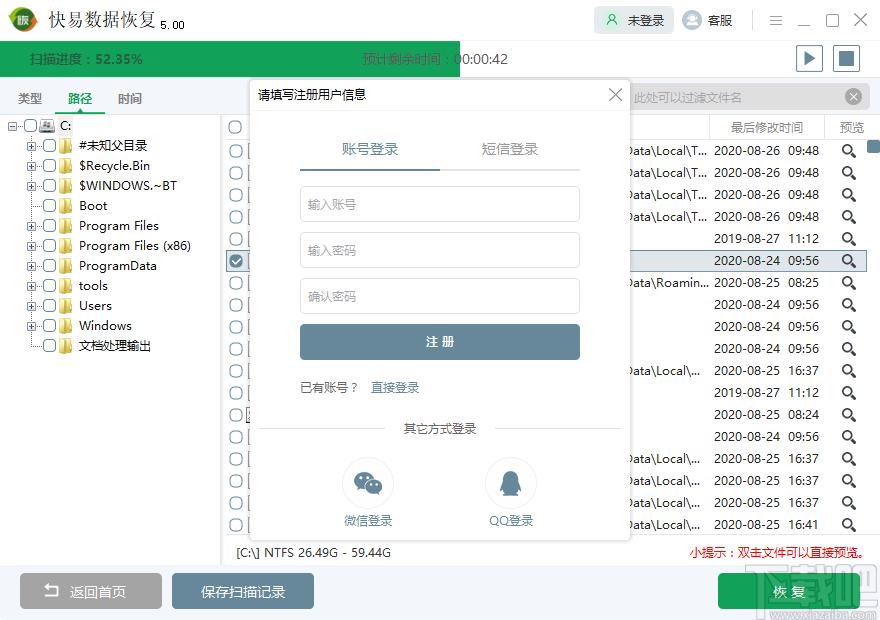The height and width of the screenshot is (620, 880).
Task: Switch to the 路径 tab
Action: [80, 99]
